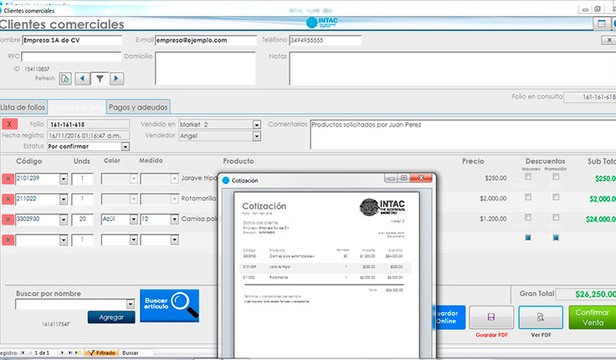Open the Medida dropdown showing 12

pos(174,219)
